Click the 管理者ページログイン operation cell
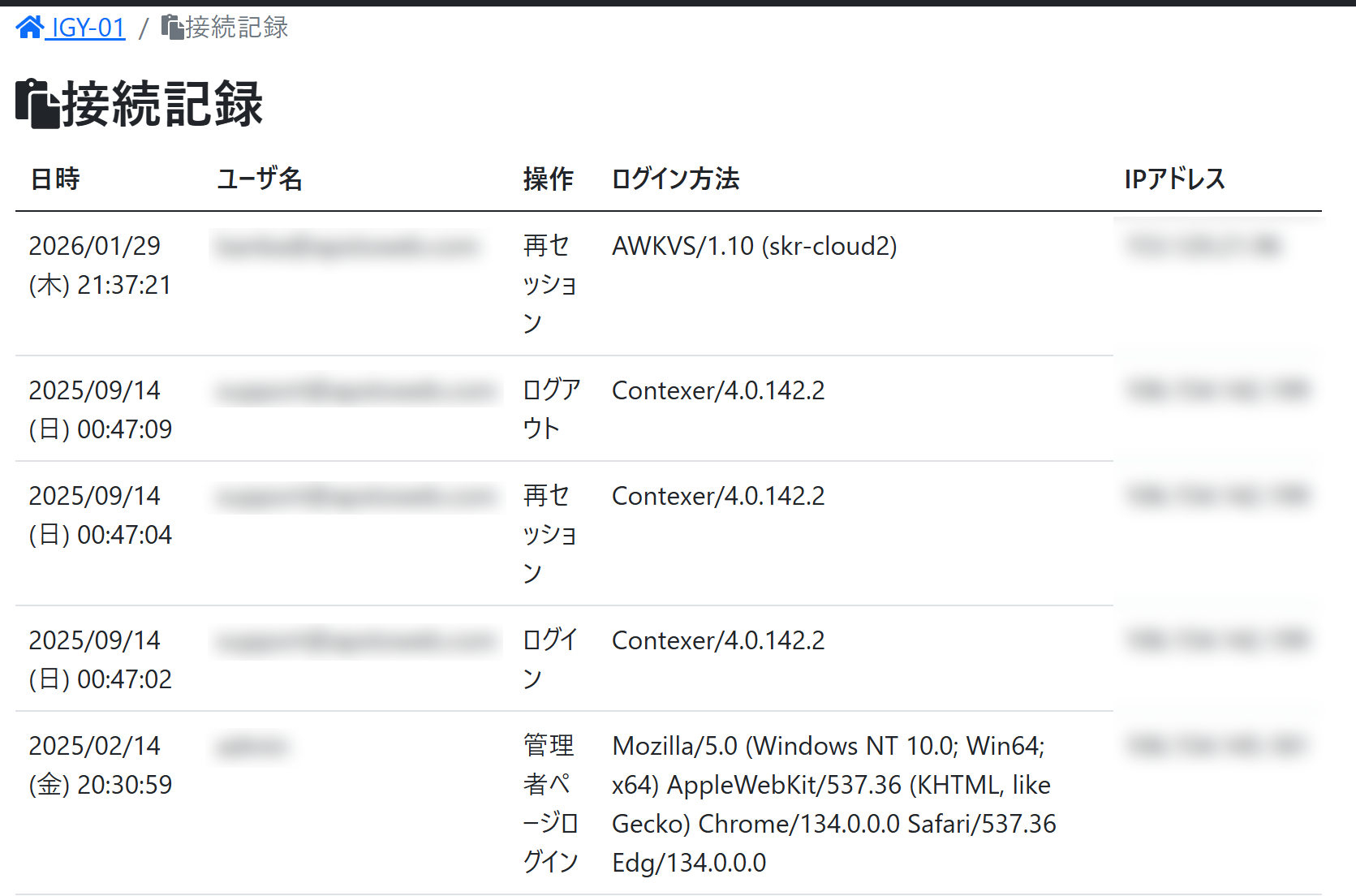This screenshot has height=896, width=1356. pyautogui.click(x=549, y=803)
